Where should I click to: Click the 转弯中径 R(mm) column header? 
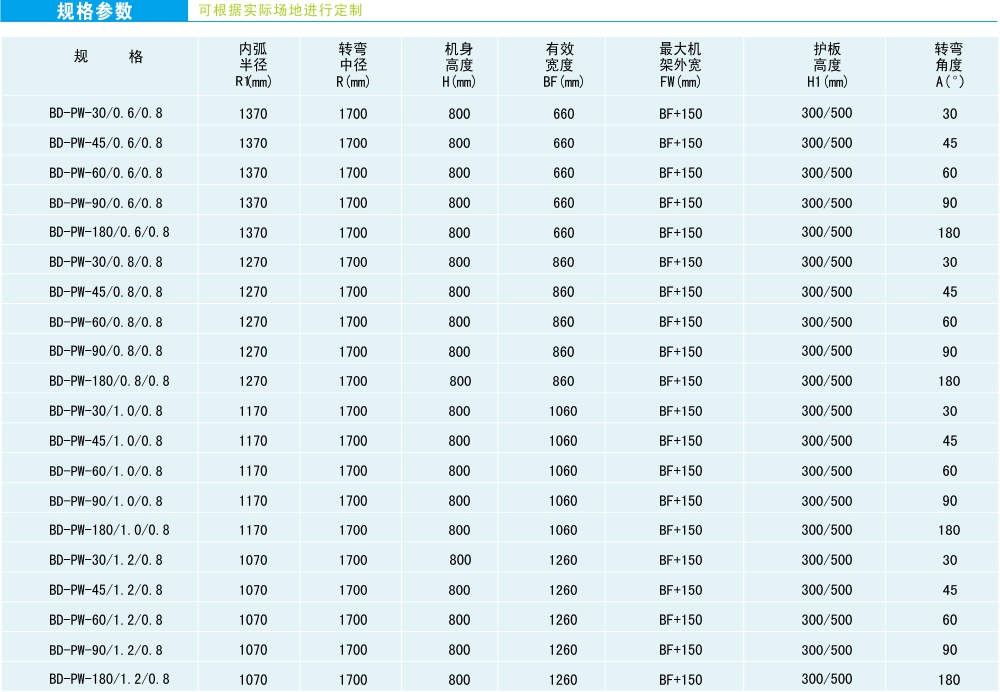point(353,65)
